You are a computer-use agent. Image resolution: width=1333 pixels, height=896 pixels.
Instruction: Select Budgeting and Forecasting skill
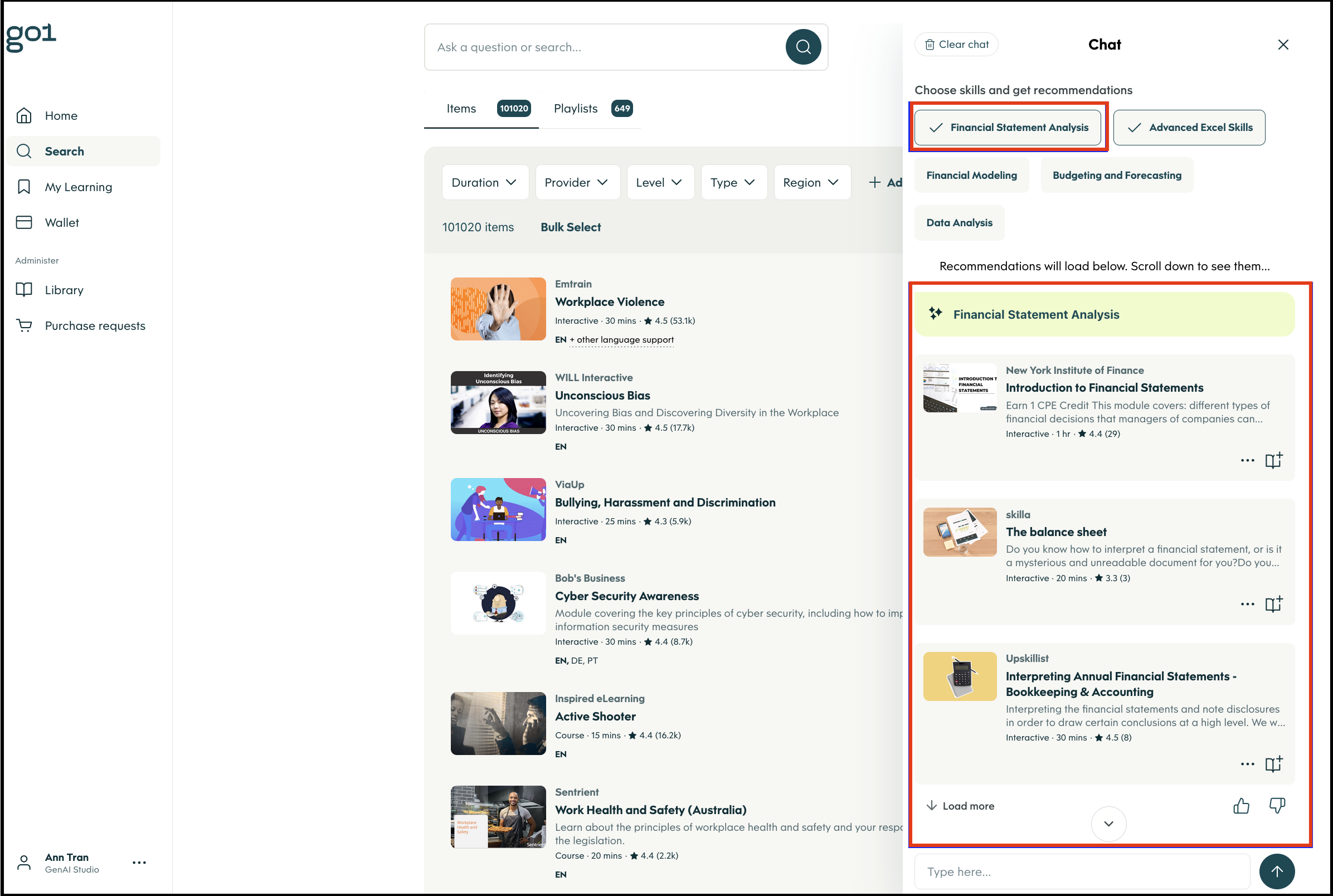pyautogui.click(x=1116, y=176)
